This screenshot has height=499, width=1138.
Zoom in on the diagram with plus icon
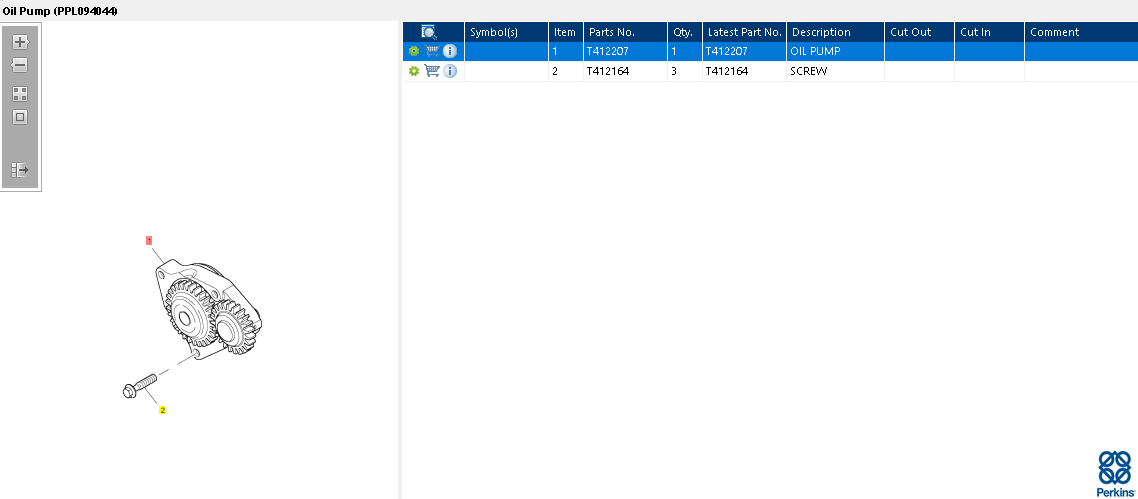(20, 42)
